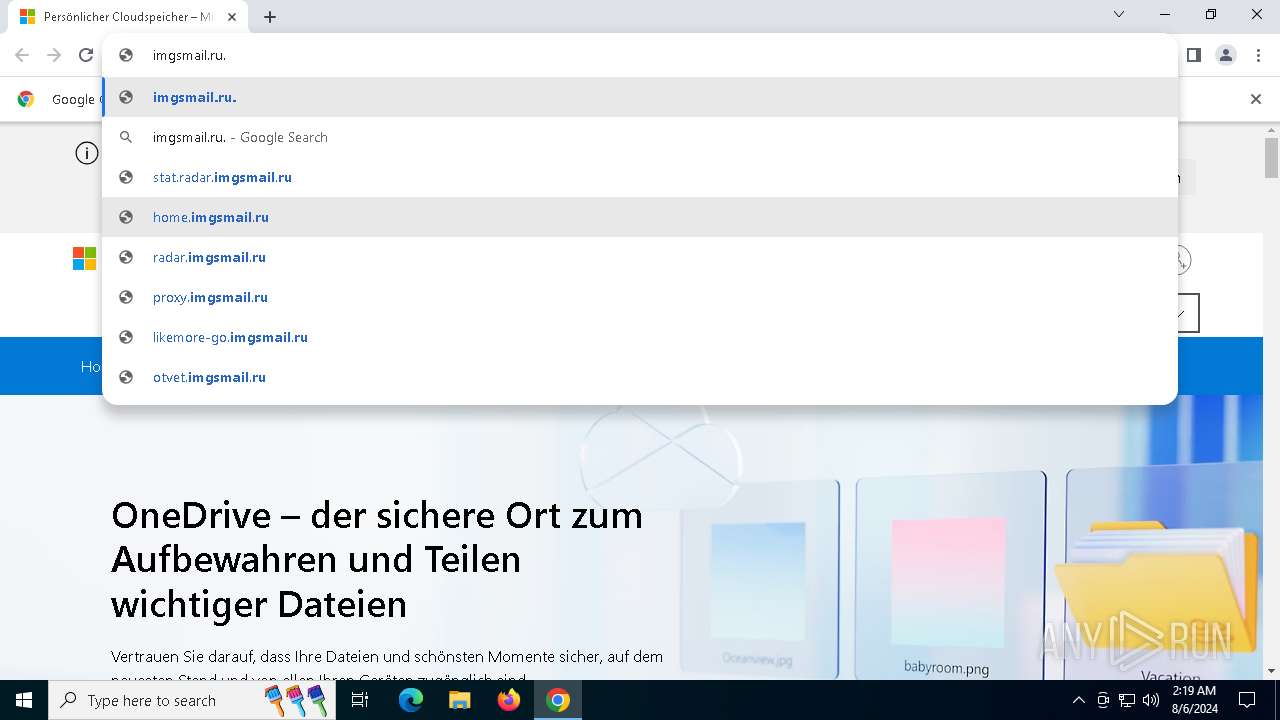The width and height of the screenshot is (1280, 720).
Task: Open the network status tray icon
Action: click(x=1127, y=700)
